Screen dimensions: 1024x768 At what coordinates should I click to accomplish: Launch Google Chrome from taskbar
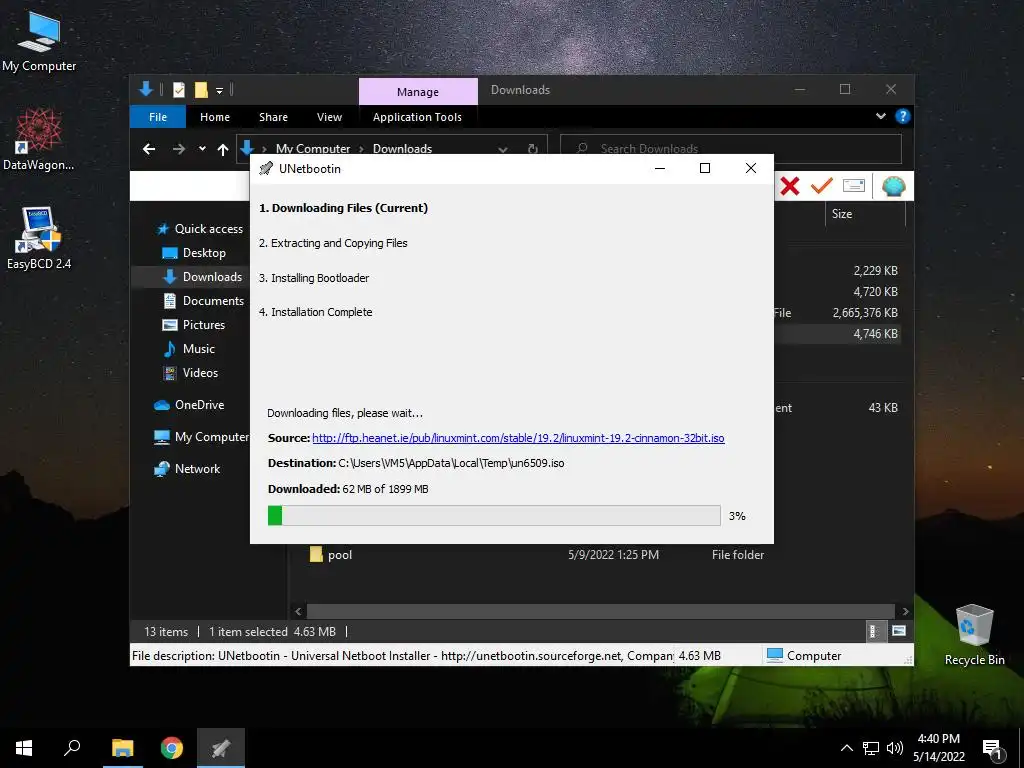tap(172, 748)
